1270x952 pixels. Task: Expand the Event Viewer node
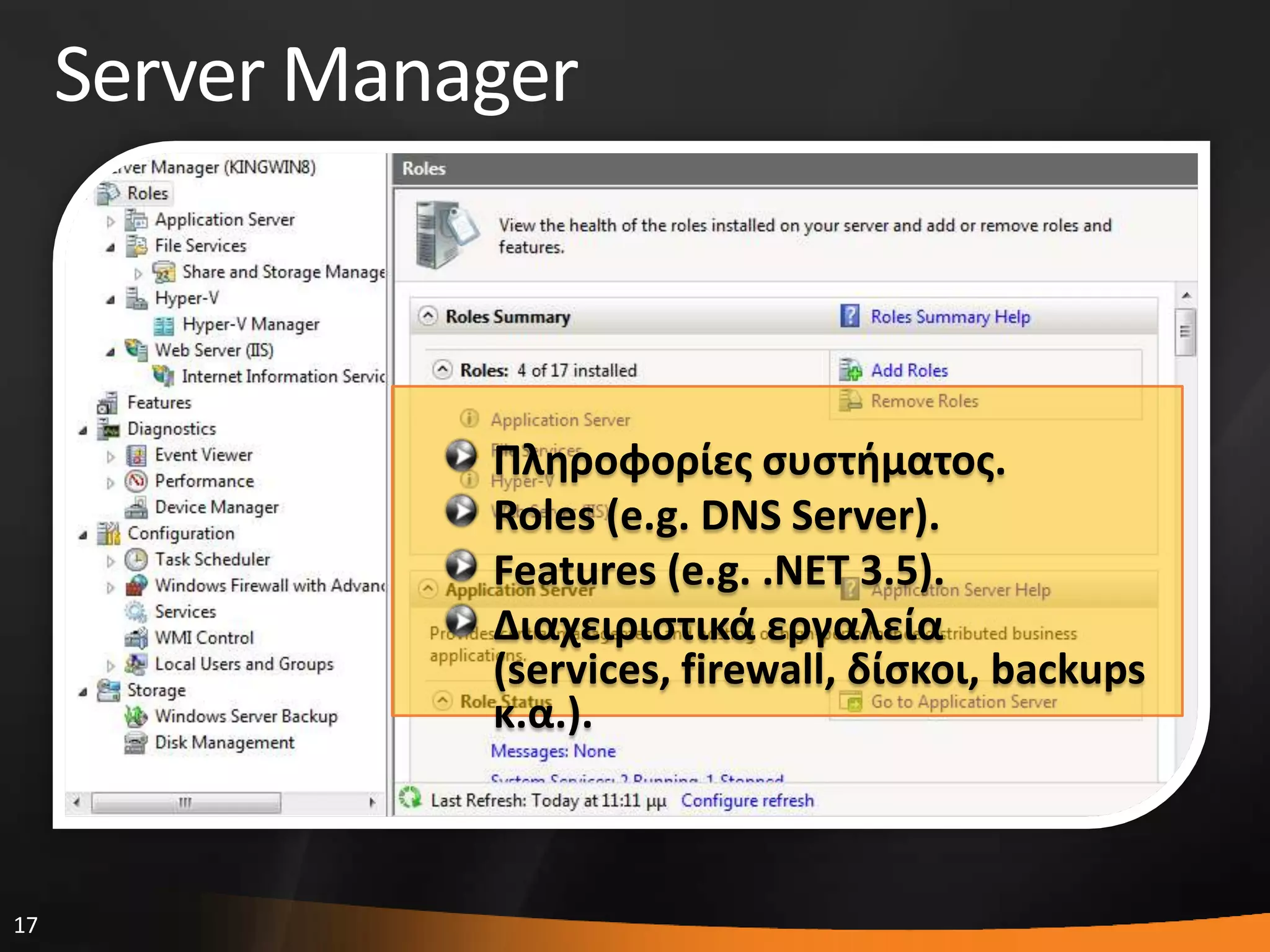pos(111,457)
